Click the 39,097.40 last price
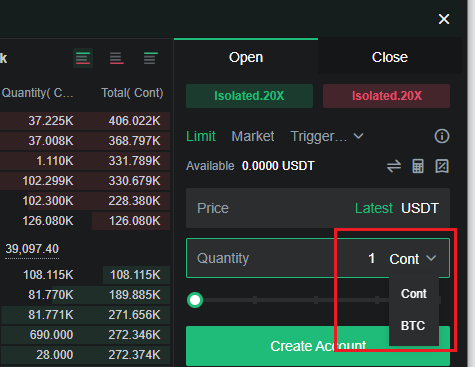The width and height of the screenshot is (475, 367). point(32,249)
